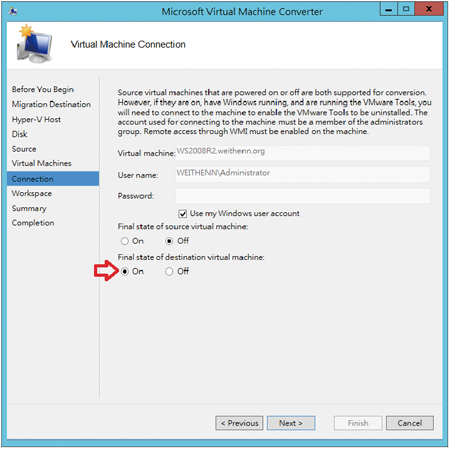Image resolution: width=450 pixels, height=449 pixels.
Task: Go back with the Previous button
Action: pos(239,423)
